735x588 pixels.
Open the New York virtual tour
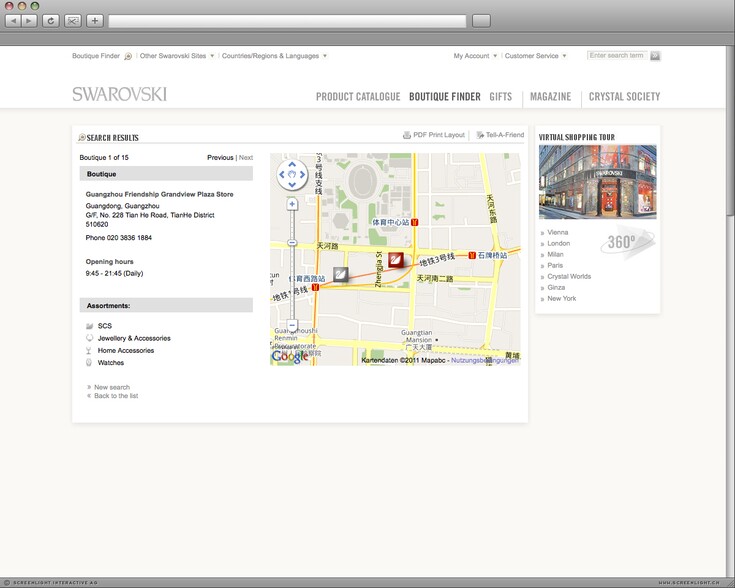coord(562,299)
